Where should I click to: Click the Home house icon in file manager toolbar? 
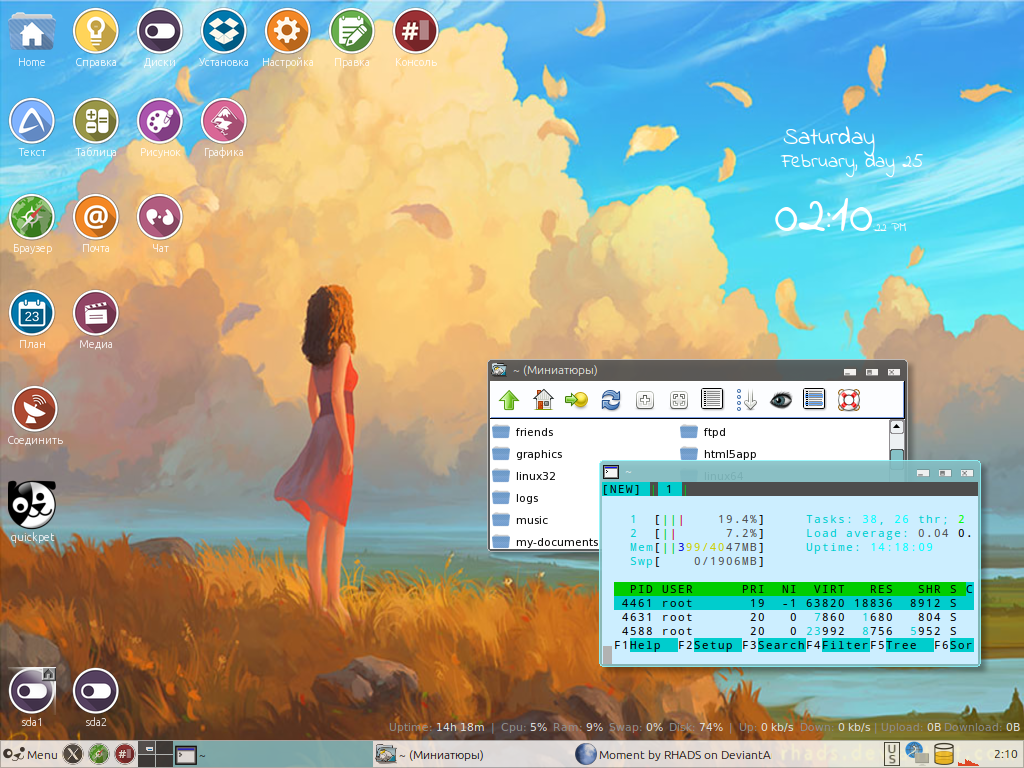pyautogui.click(x=543, y=400)
